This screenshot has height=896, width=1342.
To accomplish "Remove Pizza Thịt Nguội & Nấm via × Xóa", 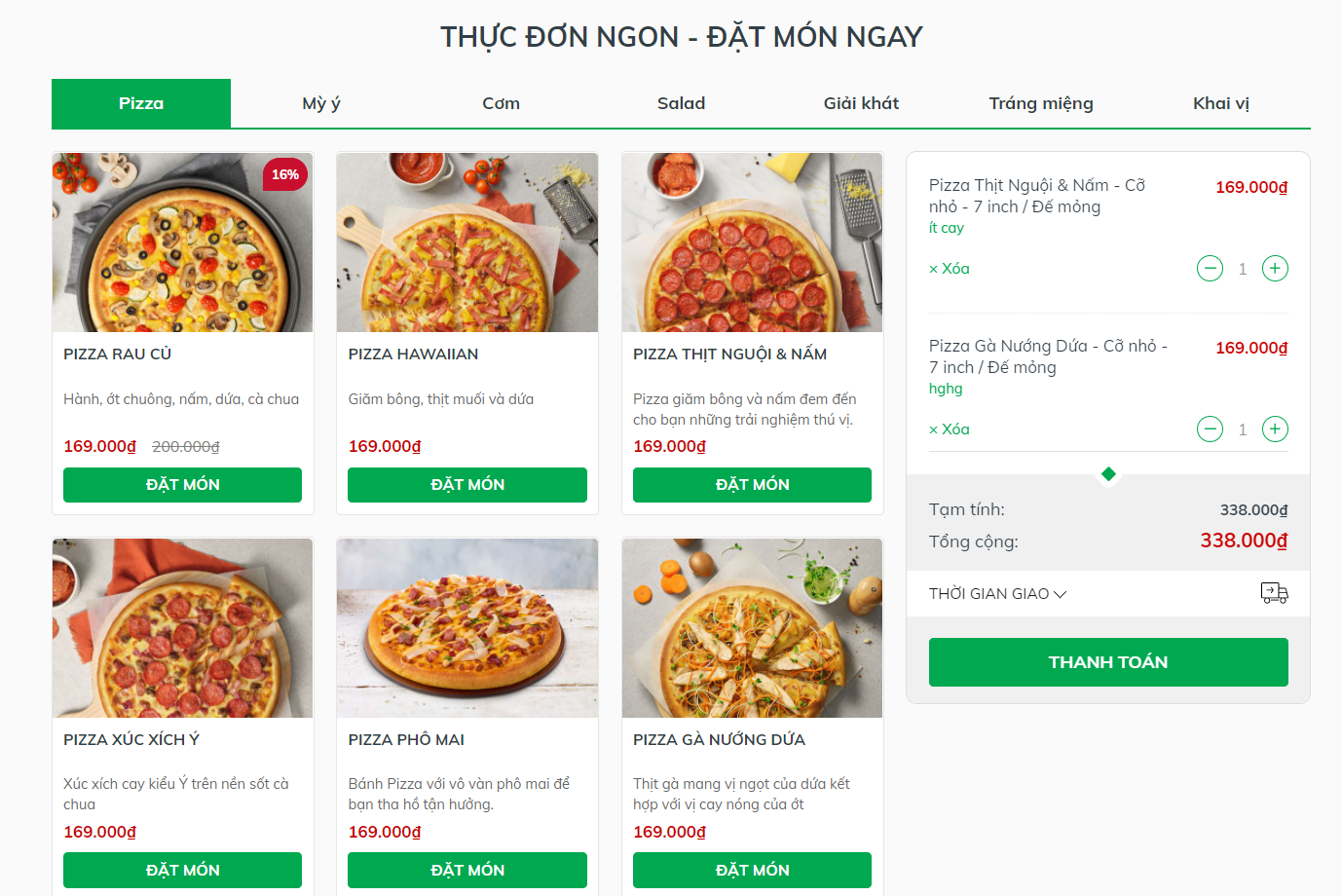I will coord(949,268).
